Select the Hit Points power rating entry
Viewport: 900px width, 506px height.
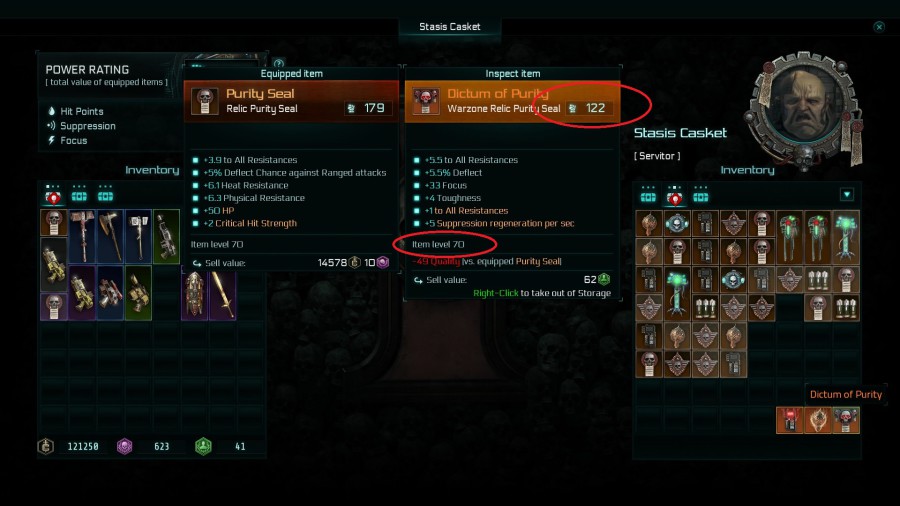coord(75,111)
